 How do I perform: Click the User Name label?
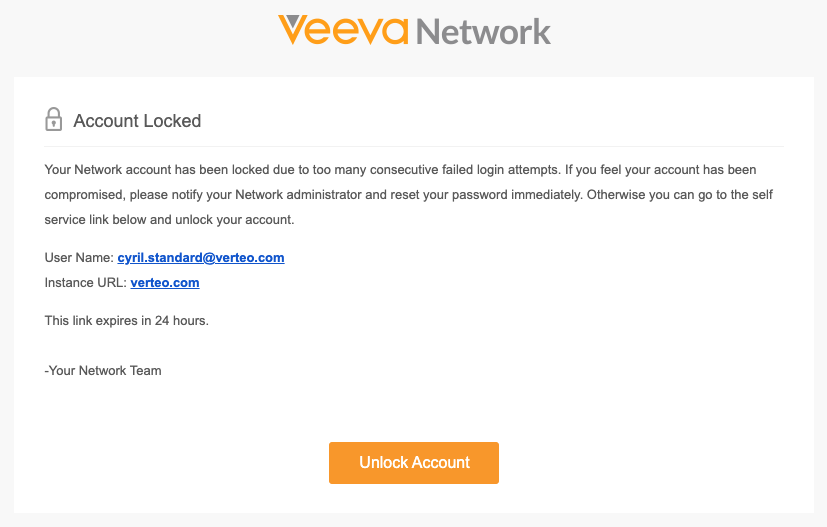(x=79, y=258)
